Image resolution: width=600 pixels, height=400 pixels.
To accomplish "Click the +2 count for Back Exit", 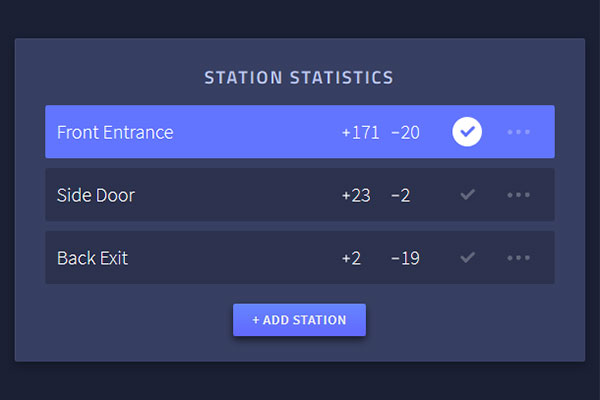I will pyautogui.click(x=351, y=258).
